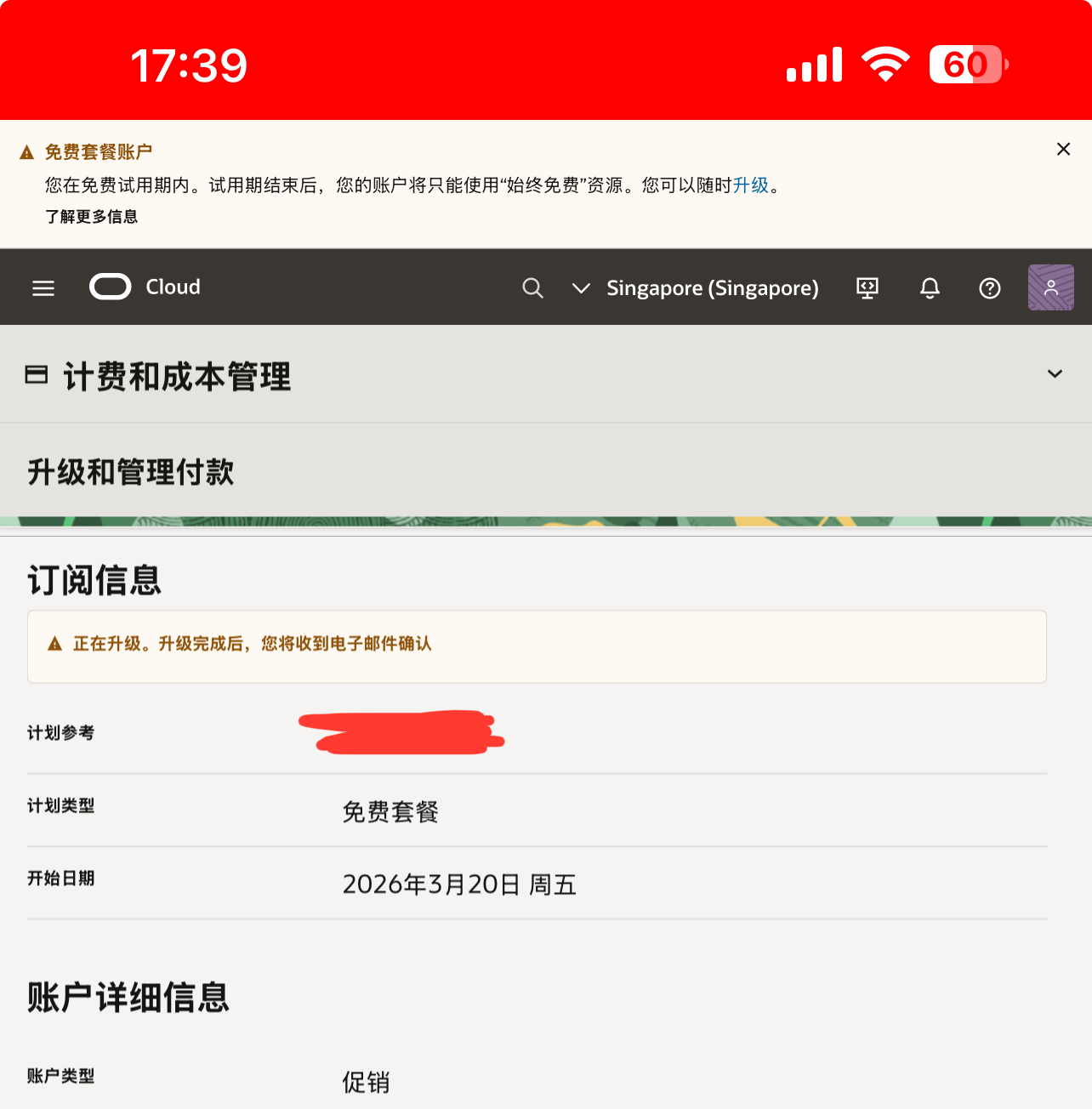1092x1109 pixels.
Task: Open the hamburger navigation menu
Action: click(x=43, y=288)
